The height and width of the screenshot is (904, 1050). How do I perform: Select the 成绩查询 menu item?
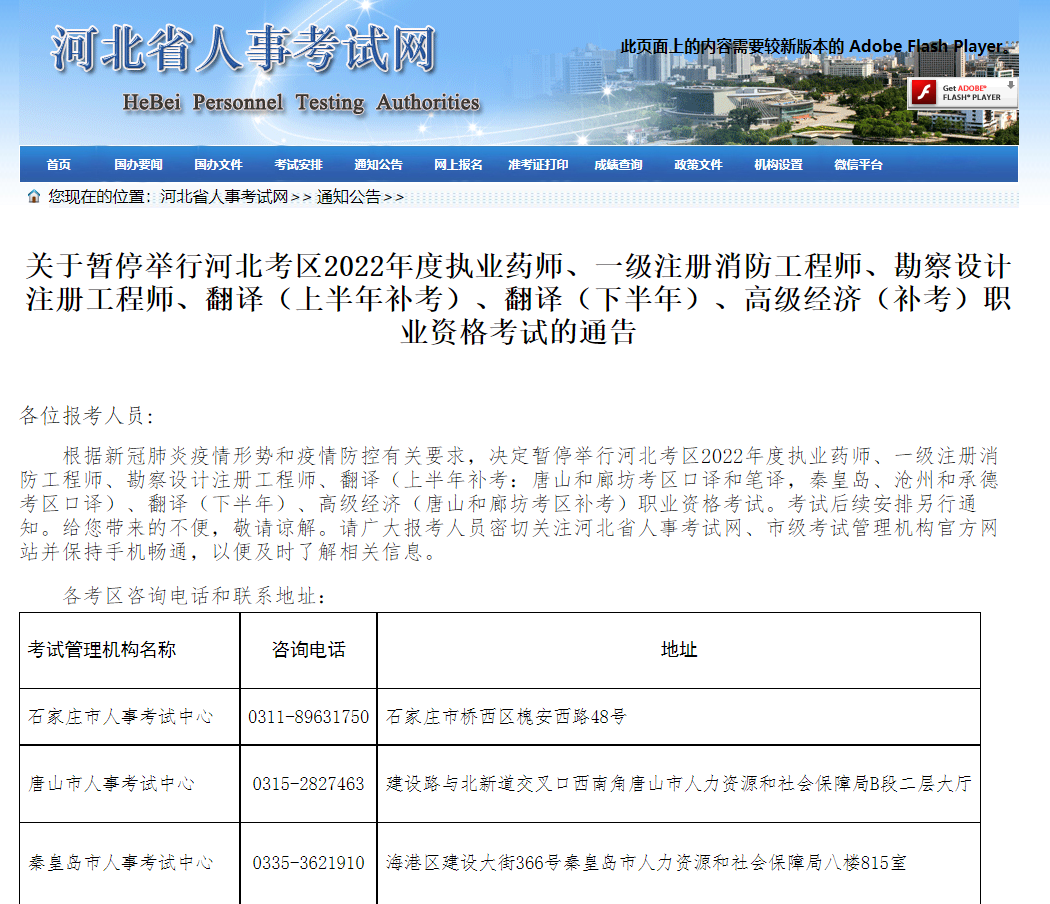(x=618, y=165)
